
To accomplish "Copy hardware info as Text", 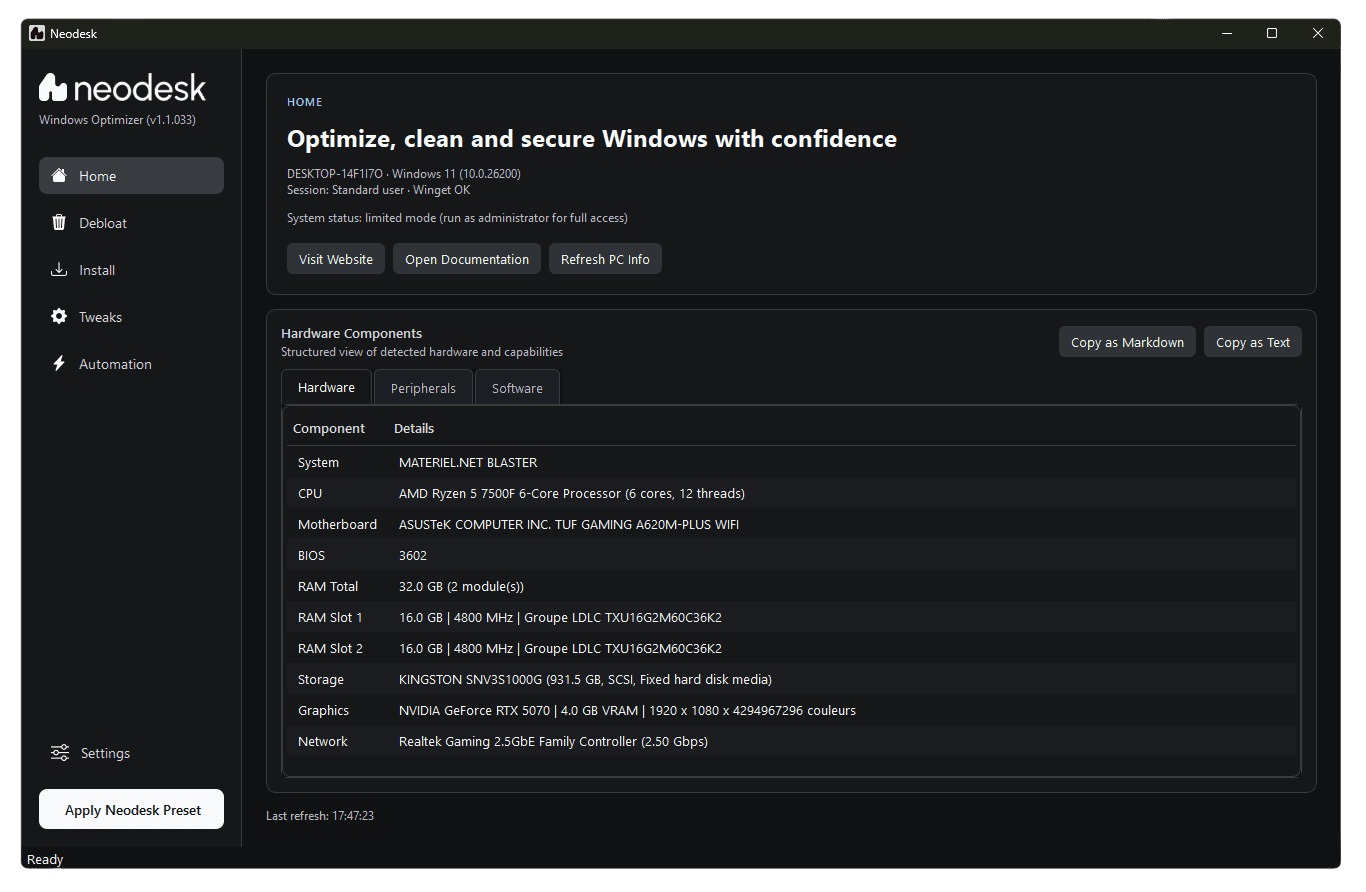I will point(1252,341).
